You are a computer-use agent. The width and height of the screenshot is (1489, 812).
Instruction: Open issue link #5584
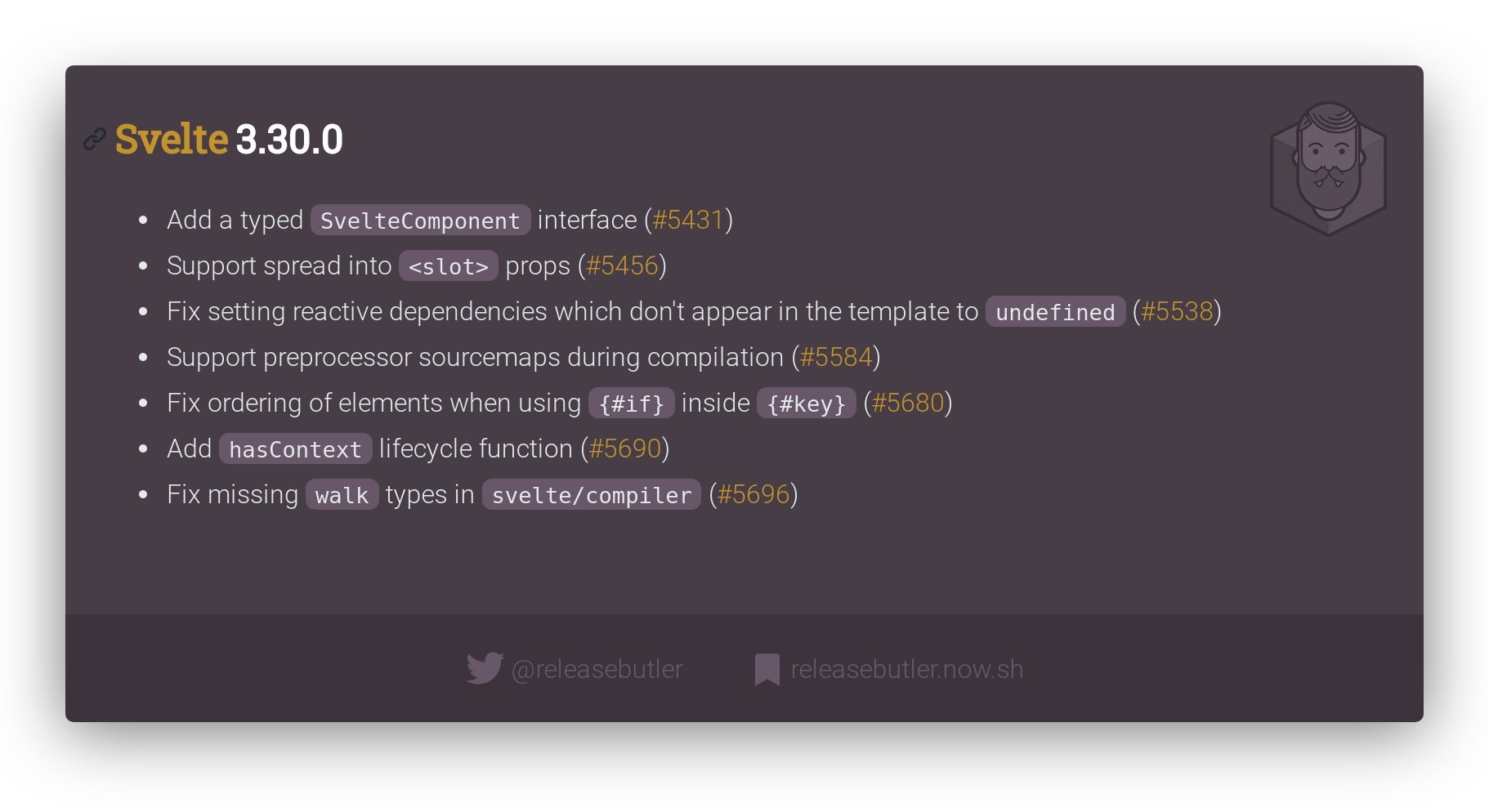836,357
